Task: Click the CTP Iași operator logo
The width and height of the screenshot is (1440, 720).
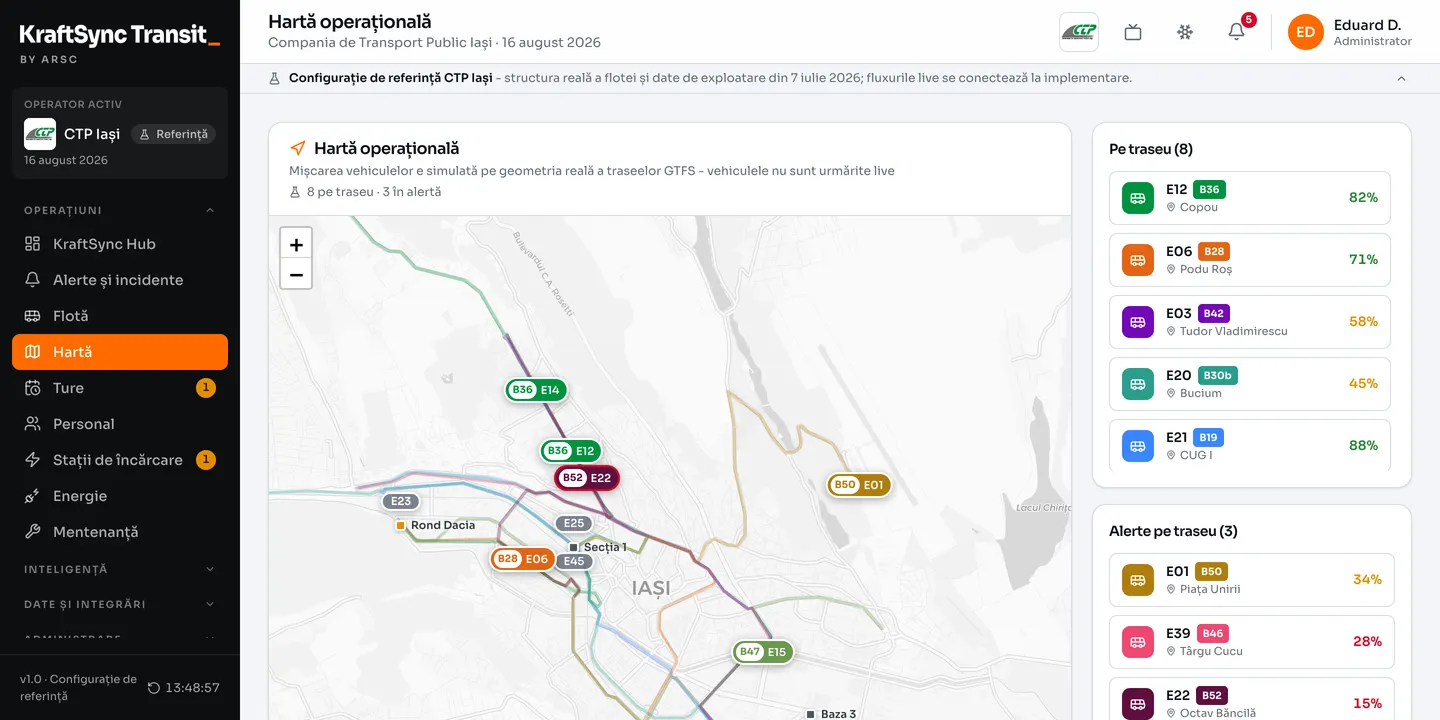Action: [x=40, y=134]
